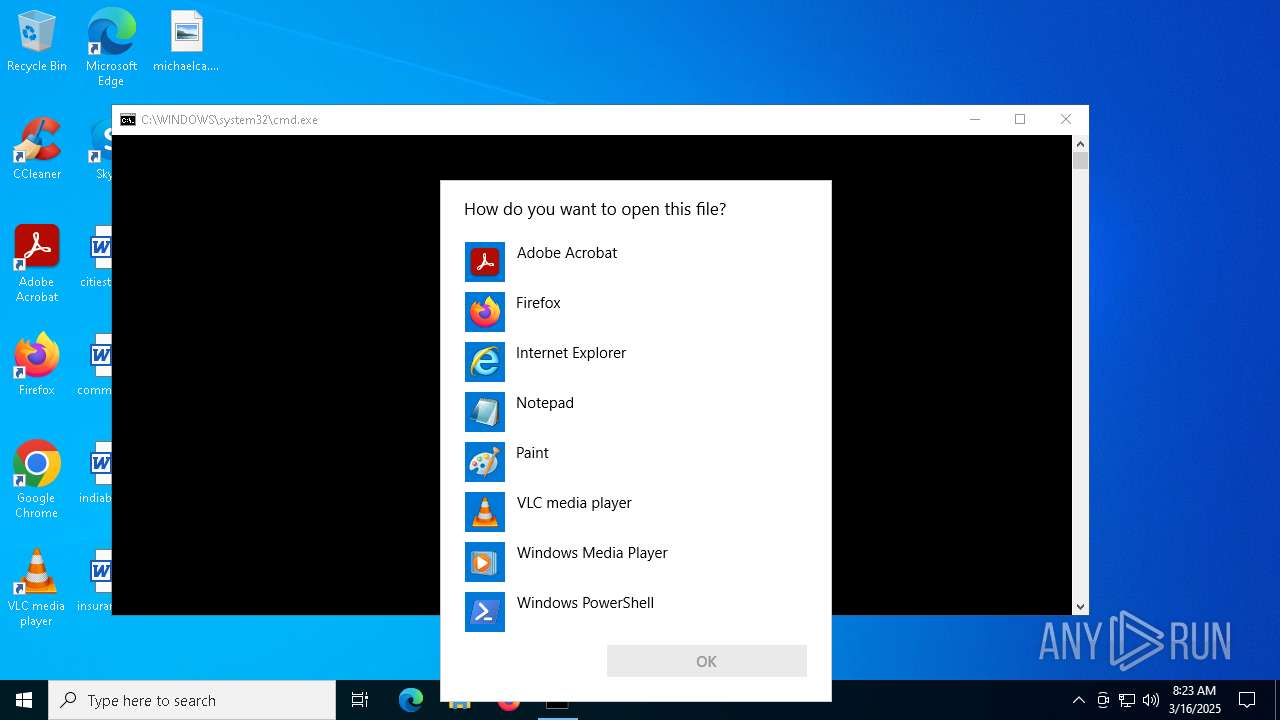Maximize the cmd.exe window
The width and height of the screenshot is (1280, 720).
tap(1020, 119)
